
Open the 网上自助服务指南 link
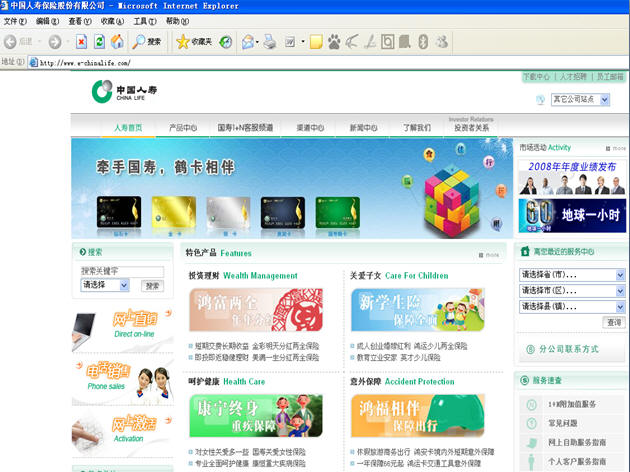[x=577, y=442]
